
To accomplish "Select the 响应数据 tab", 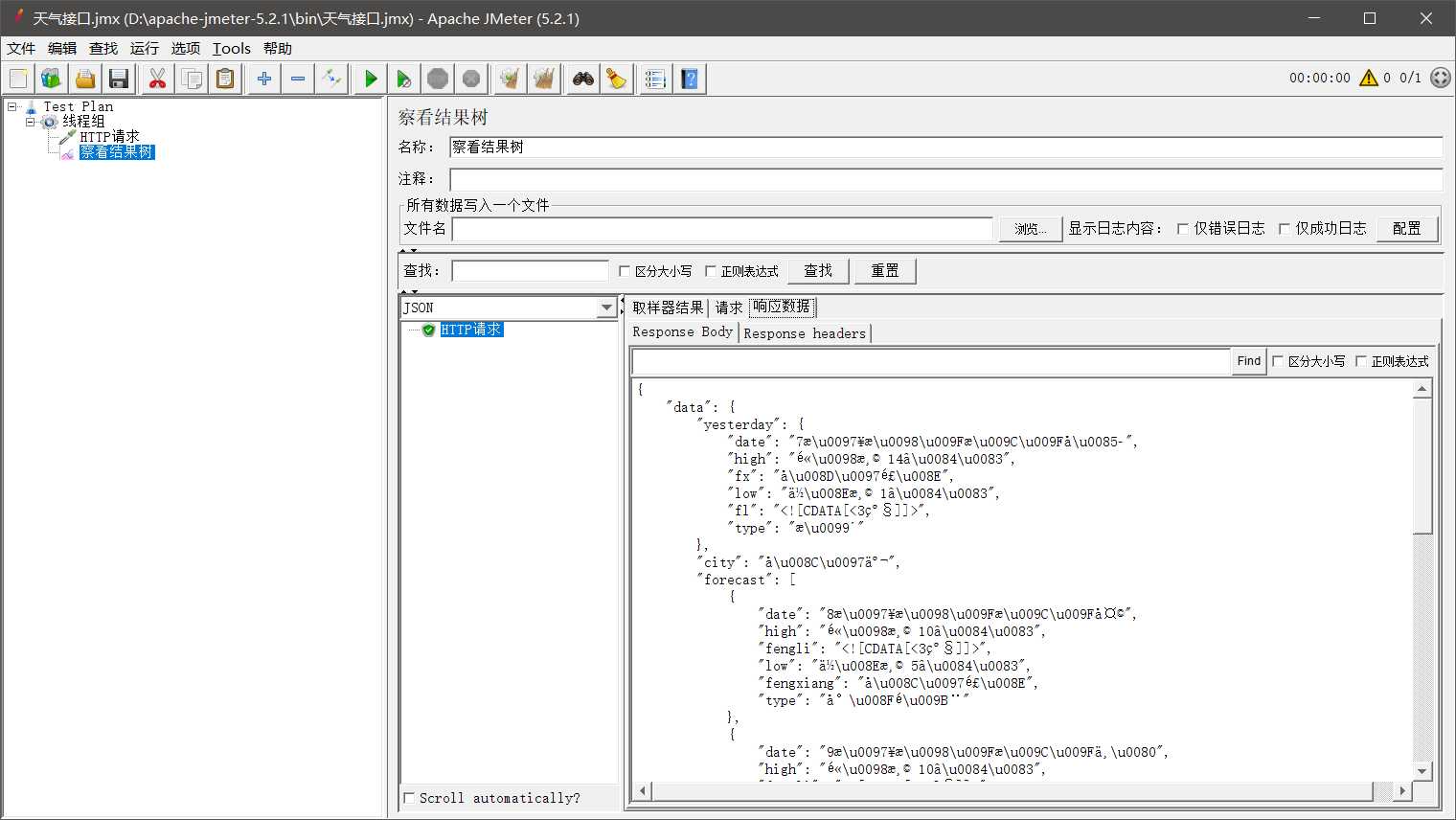I will (782, 307).
